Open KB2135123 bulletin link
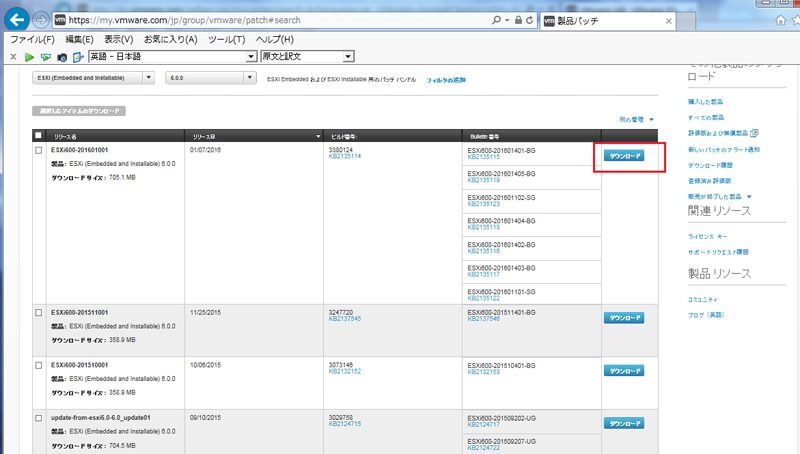Viewport: 800px width, 454px height. (x=484, y=204)
